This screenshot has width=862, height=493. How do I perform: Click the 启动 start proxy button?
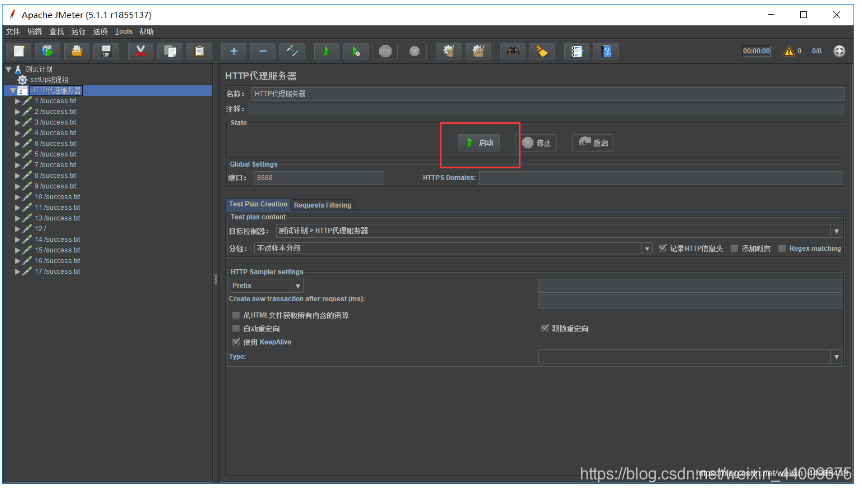point(479,143)
